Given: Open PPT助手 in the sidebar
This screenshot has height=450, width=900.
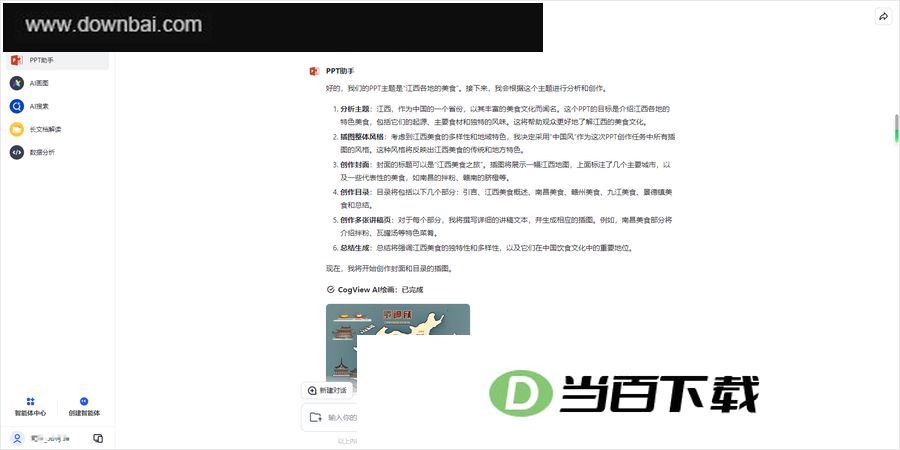Looking at the screenshot, I should tap(57, 60).
